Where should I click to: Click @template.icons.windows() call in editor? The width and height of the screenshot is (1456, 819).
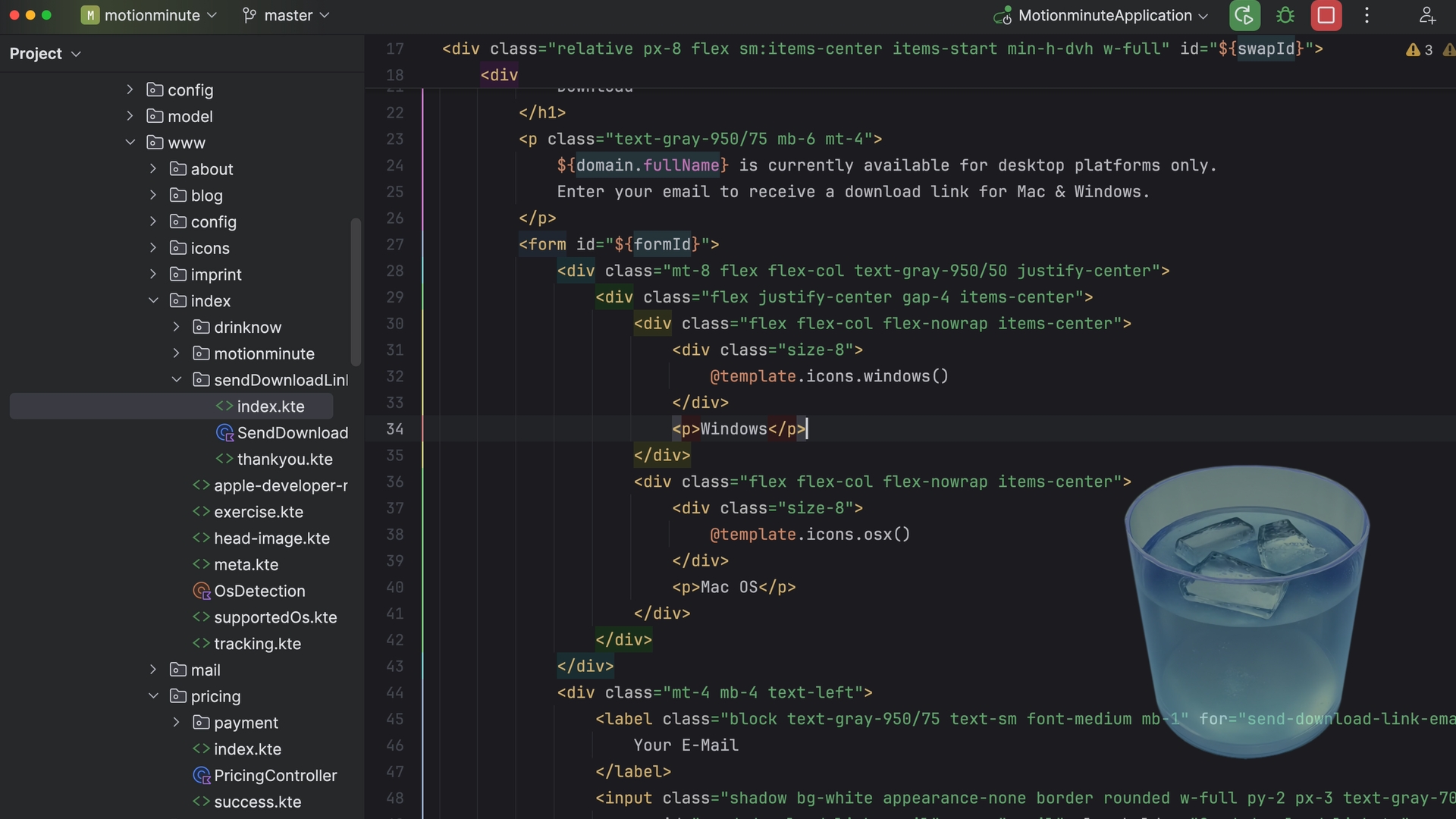click(x=829, y=376)
